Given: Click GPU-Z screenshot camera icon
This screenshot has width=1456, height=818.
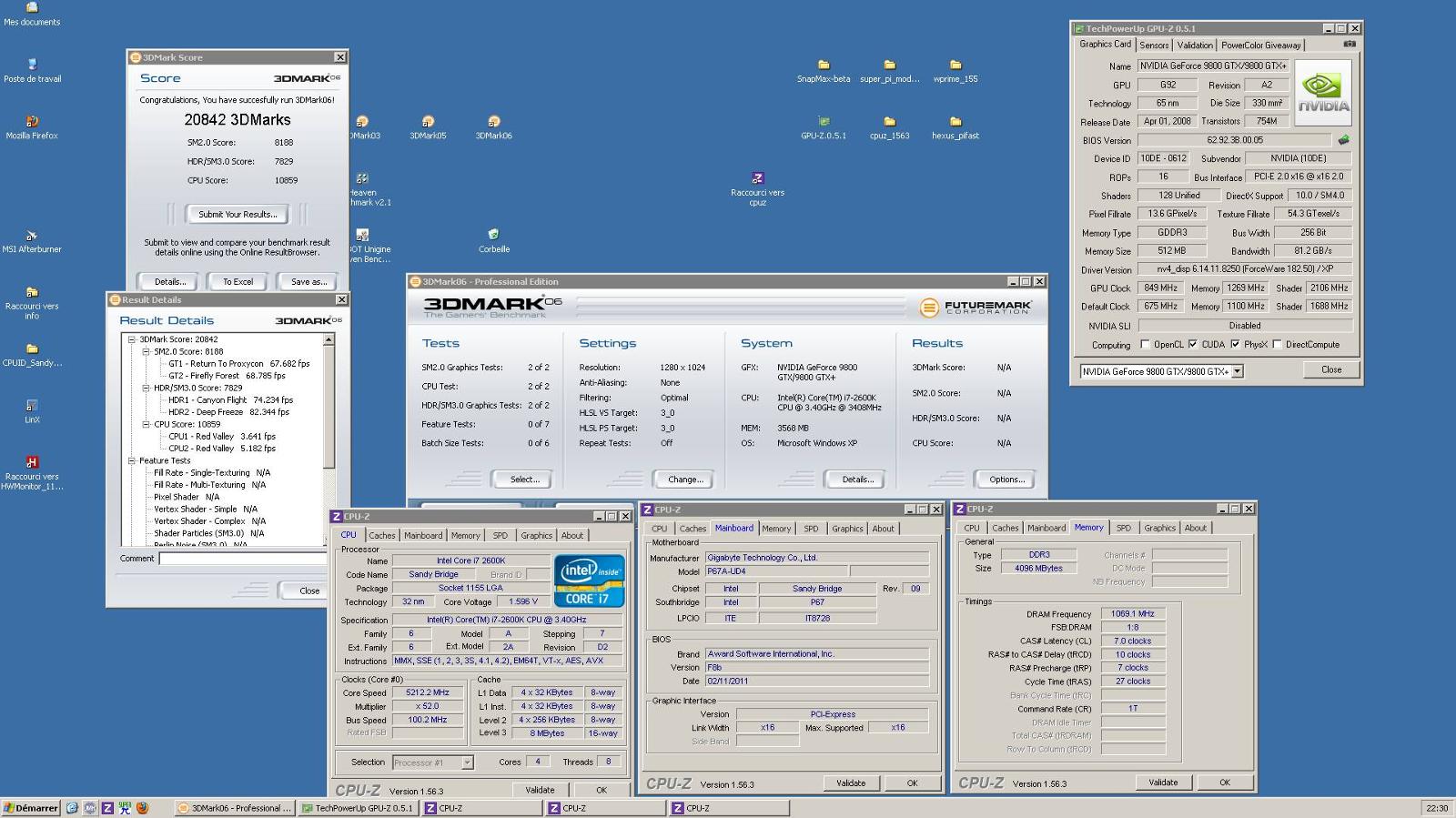Looking at the screenshot, I should coord(1350,44).
